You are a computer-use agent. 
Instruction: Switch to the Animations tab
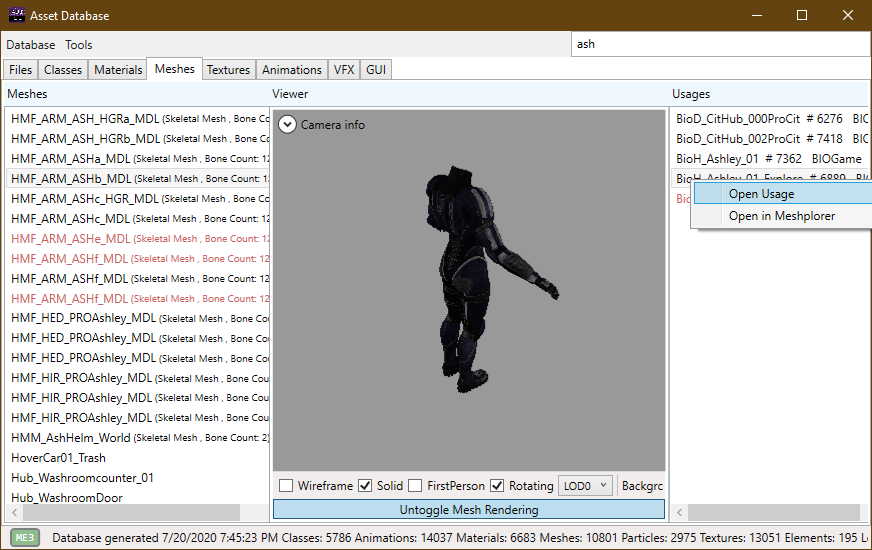(292, 70)
